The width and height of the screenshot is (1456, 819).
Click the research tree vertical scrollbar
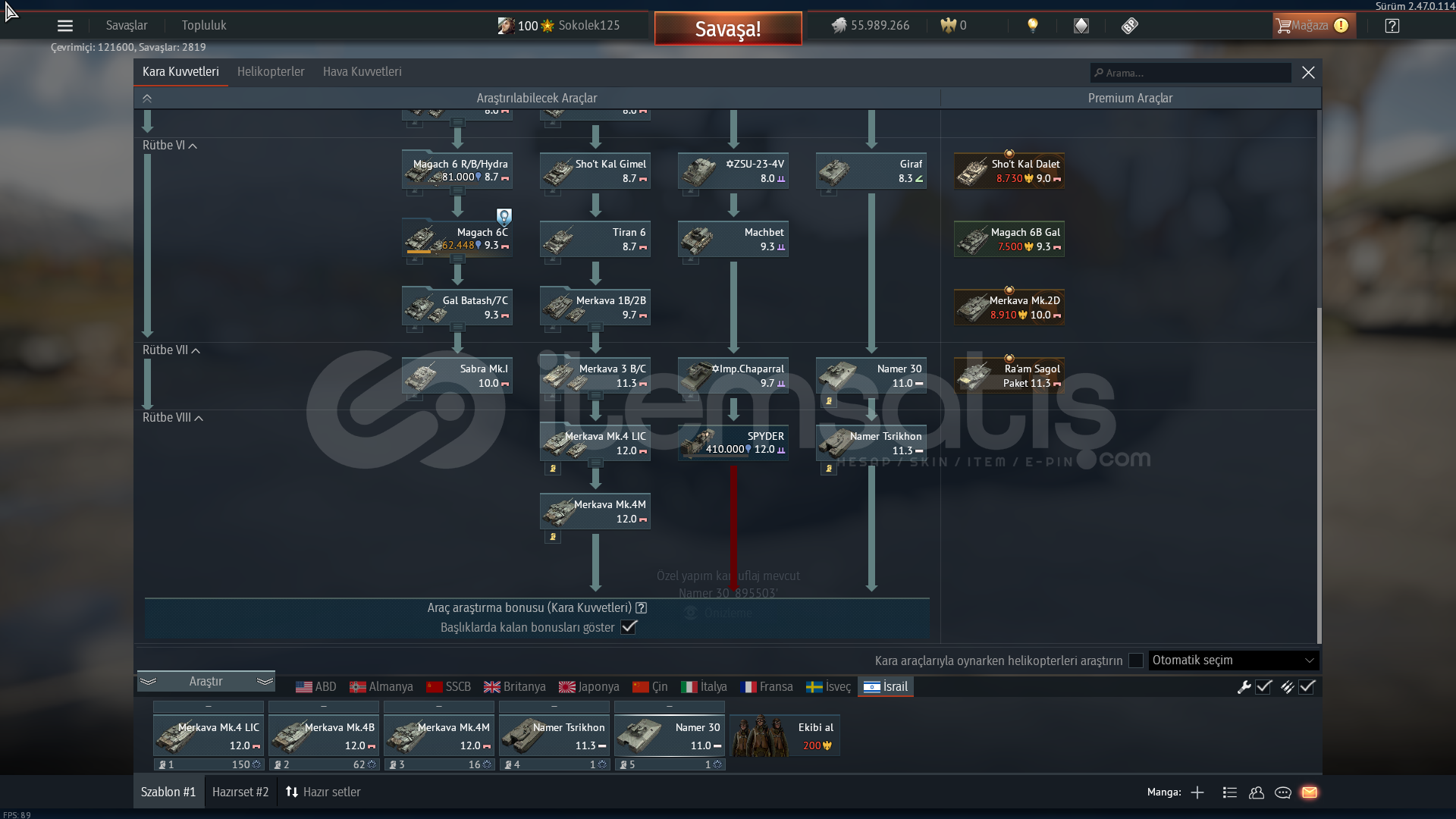click(1319, 475)
